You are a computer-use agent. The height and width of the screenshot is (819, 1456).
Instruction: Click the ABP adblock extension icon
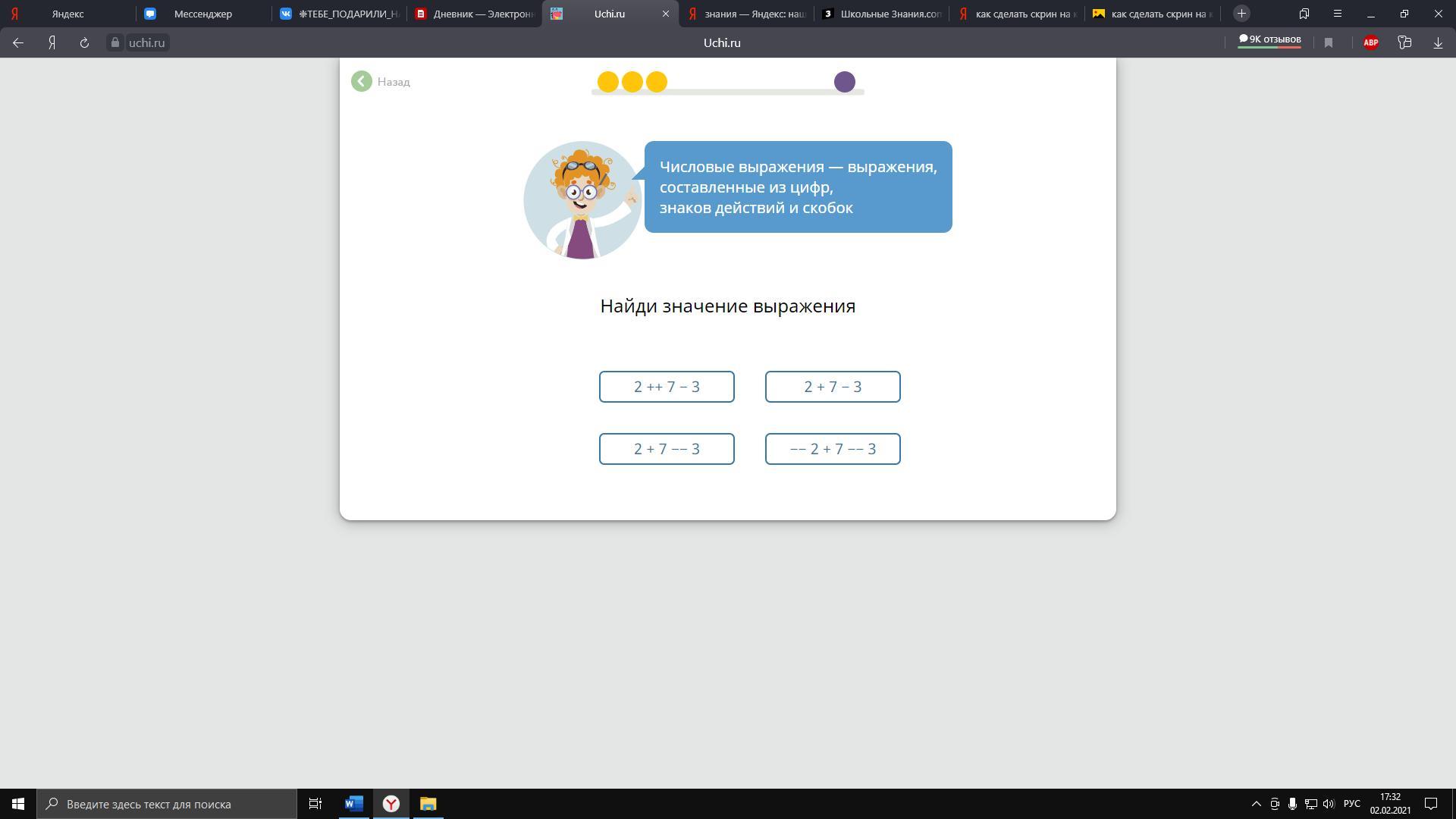[1370, 43]
